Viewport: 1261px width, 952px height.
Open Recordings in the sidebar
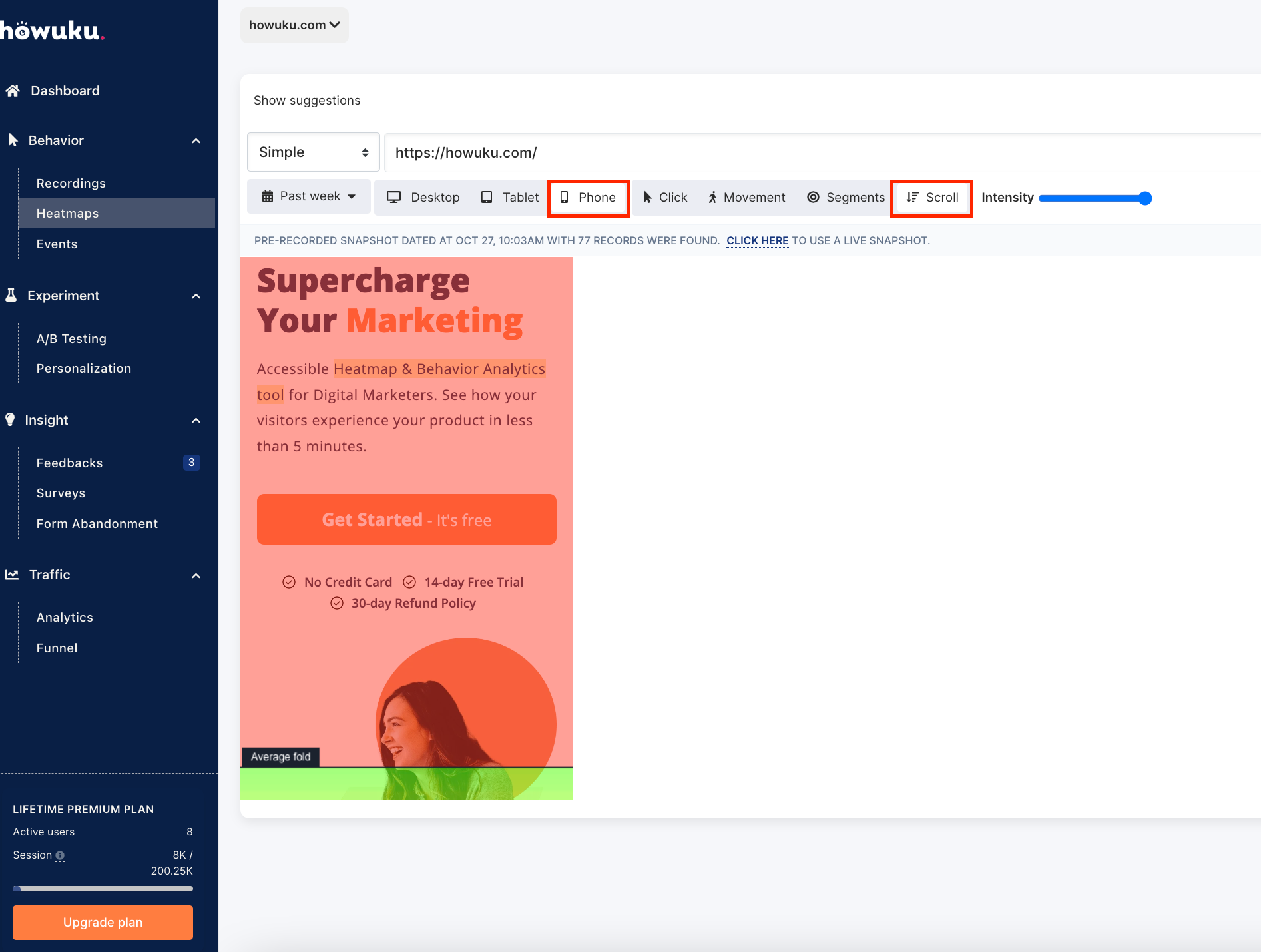[71, 183]
